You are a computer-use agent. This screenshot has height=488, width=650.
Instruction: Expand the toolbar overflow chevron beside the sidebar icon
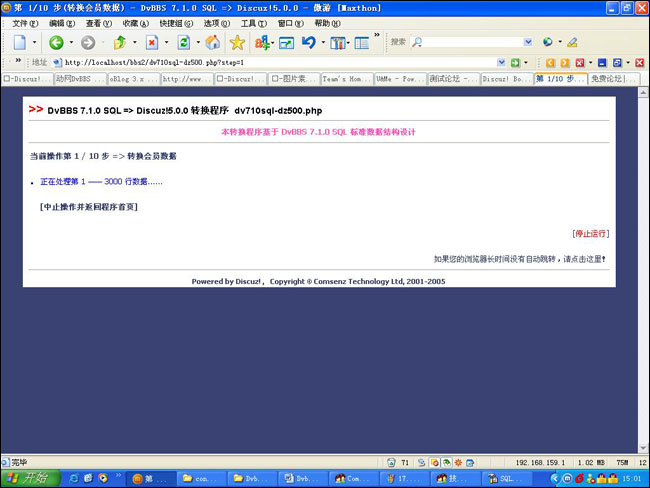[377, 35]
